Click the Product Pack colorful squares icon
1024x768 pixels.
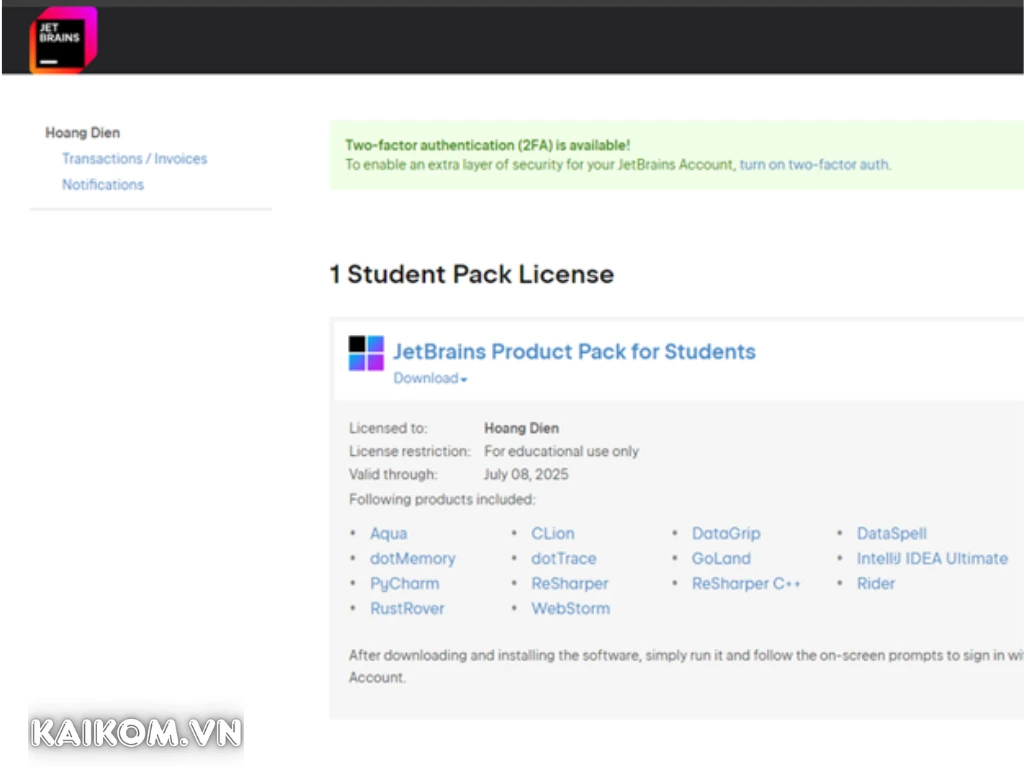coord(366,353)
